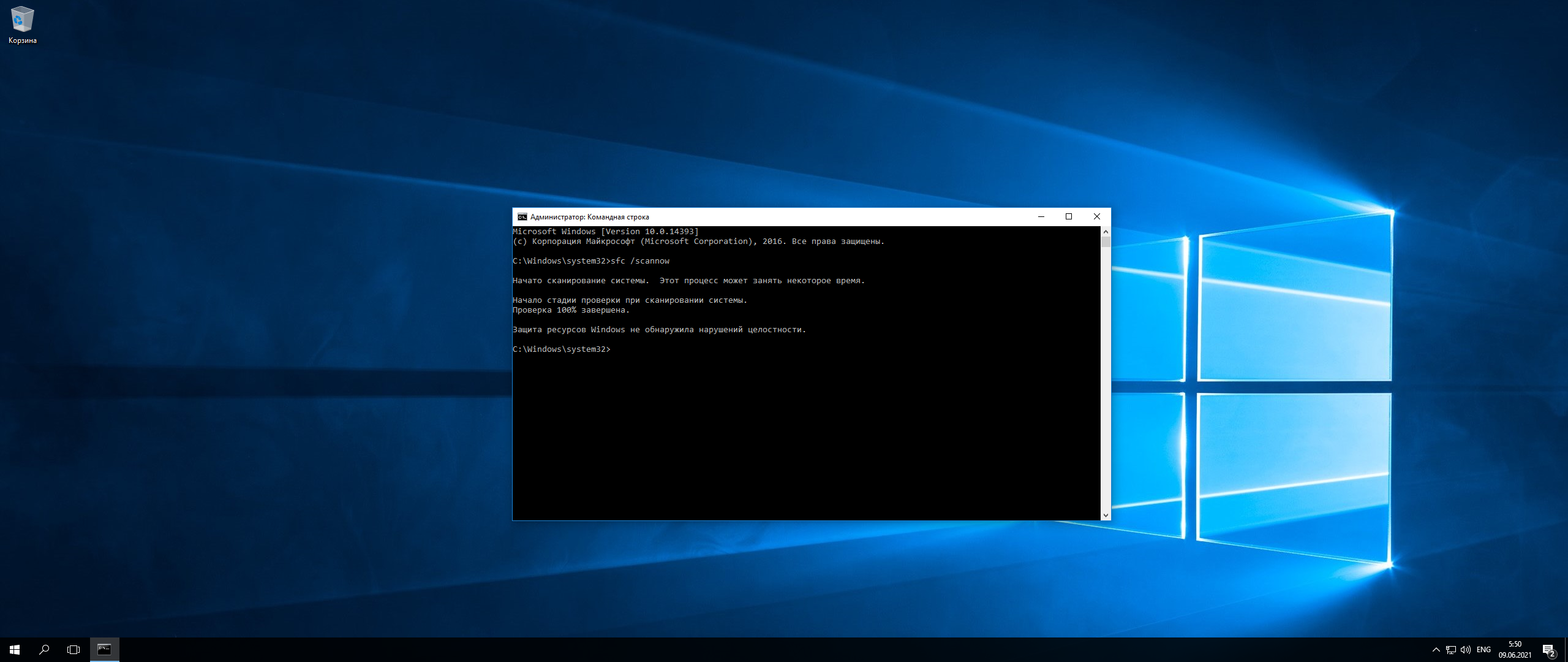Minimize the Командная строка window
Screen dimensions: 1568x662
coord(1041,217)
